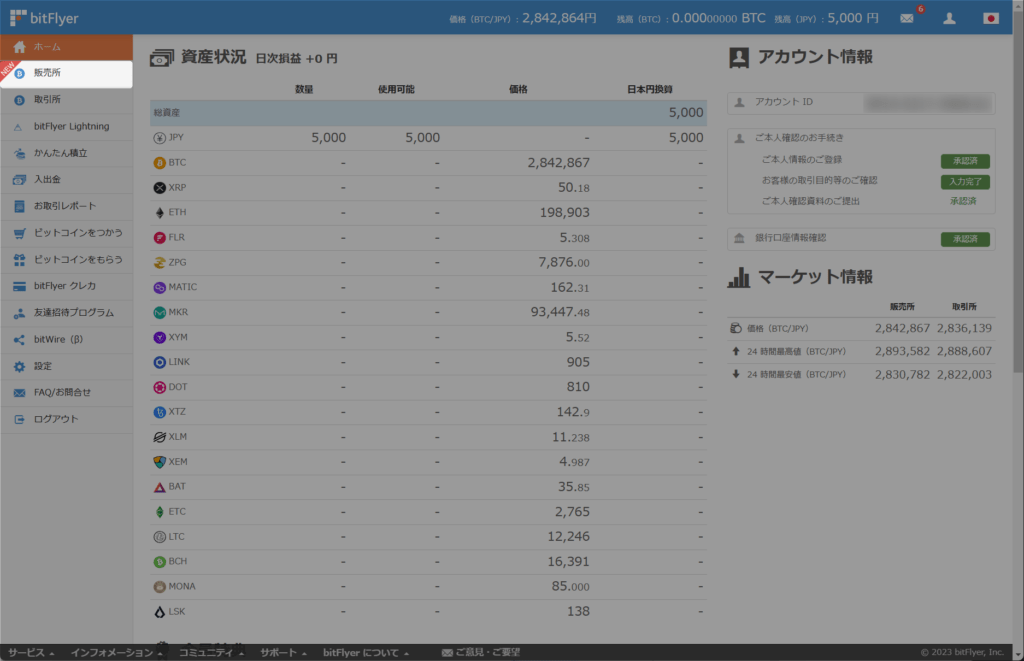Click the お客様の取引目的等のご確認 label
The height and width of the screenshot is (661, 1024).
point(820,180)
